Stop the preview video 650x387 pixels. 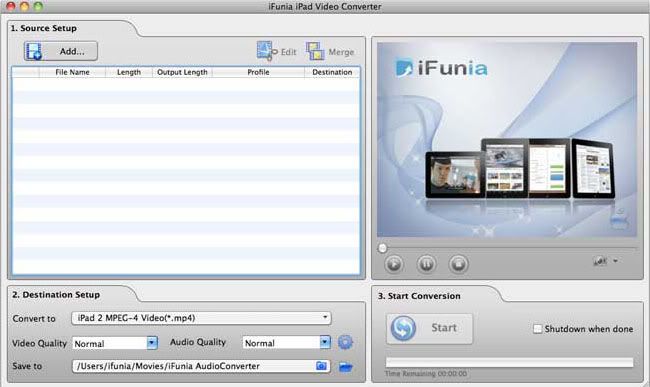[458, 264]
